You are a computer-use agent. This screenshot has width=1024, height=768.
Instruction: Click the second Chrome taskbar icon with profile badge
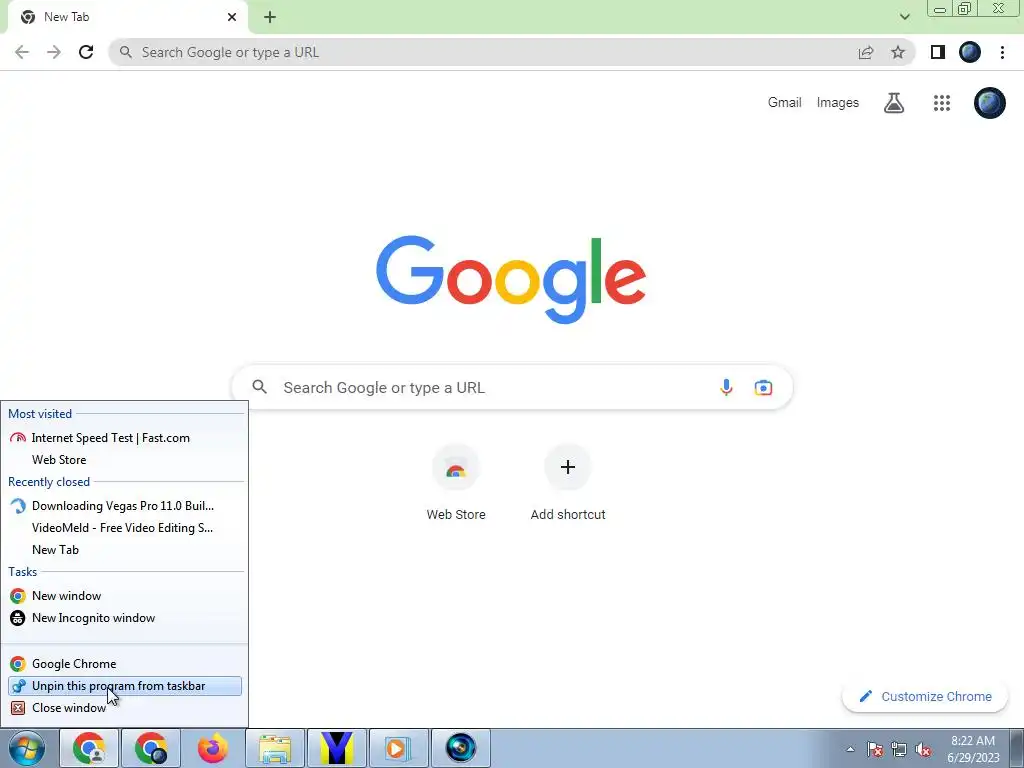pos(151,748)
